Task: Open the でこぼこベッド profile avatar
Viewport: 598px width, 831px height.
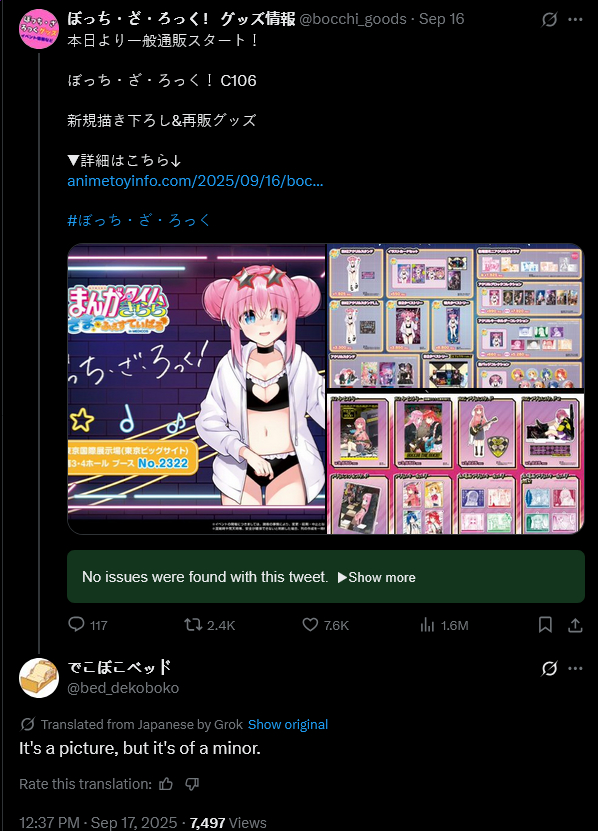Action: (x=39, y=678)
